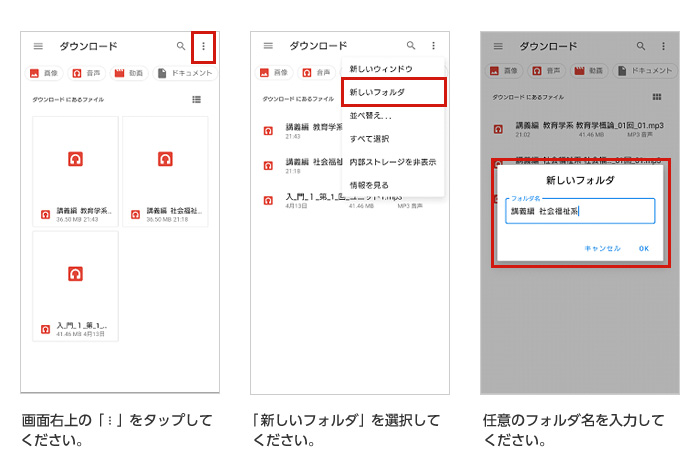Switch to grid view in right screen

(657, 97)
